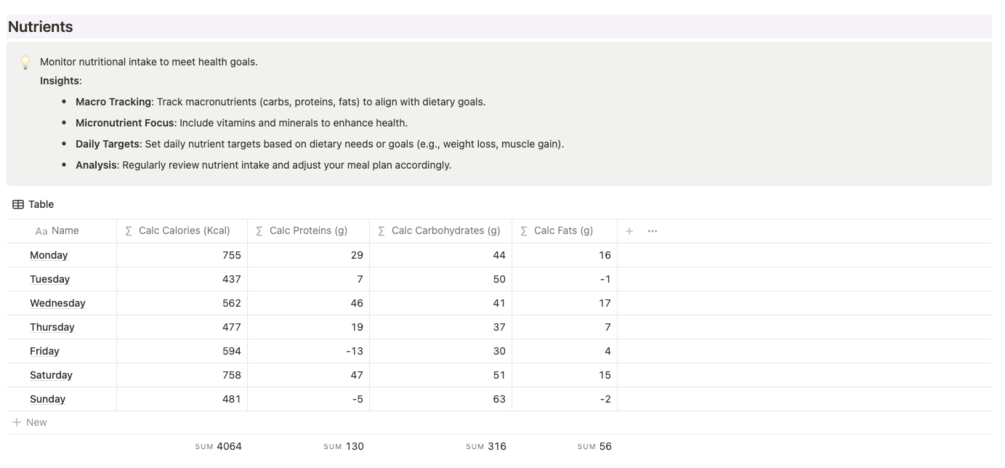
Task: Open the Calc Proteins (g) column header
Action: [308, 231]
